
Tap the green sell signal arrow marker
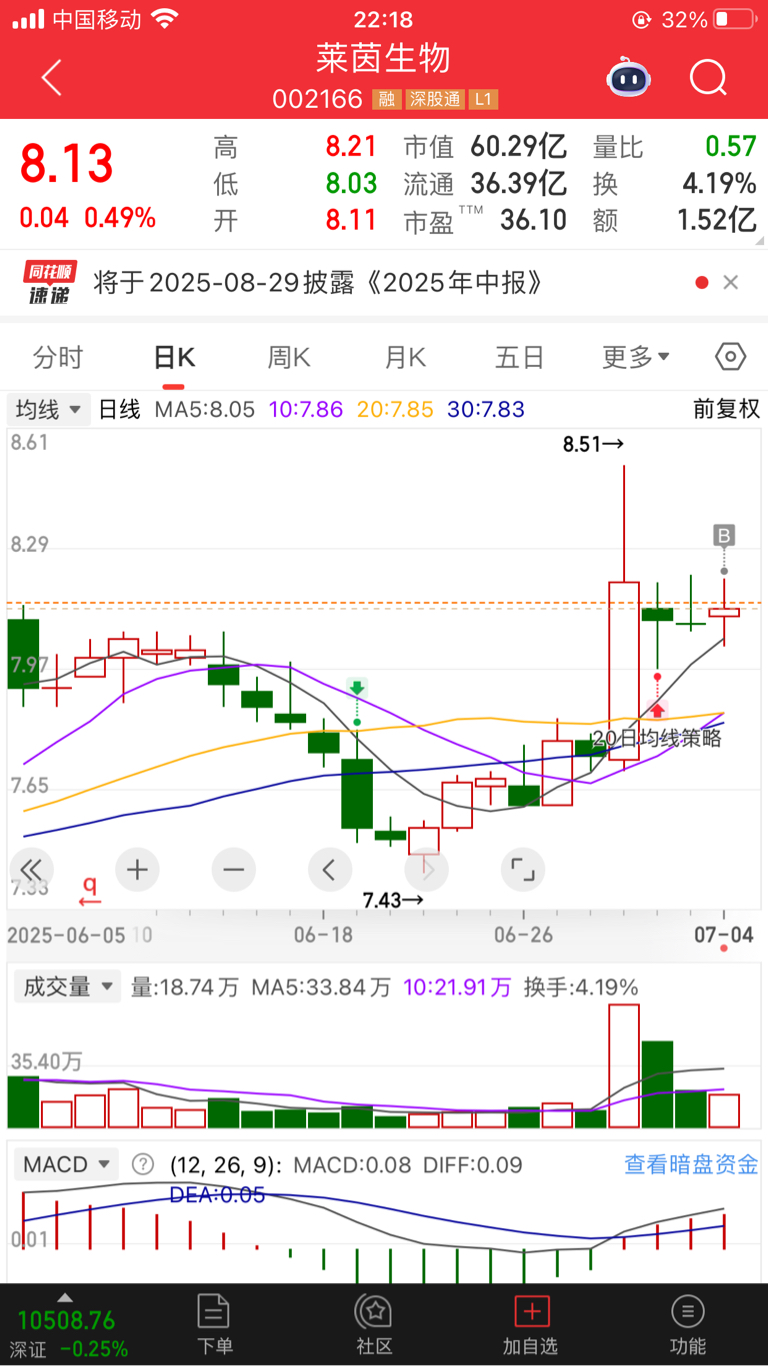pos(357,688)
